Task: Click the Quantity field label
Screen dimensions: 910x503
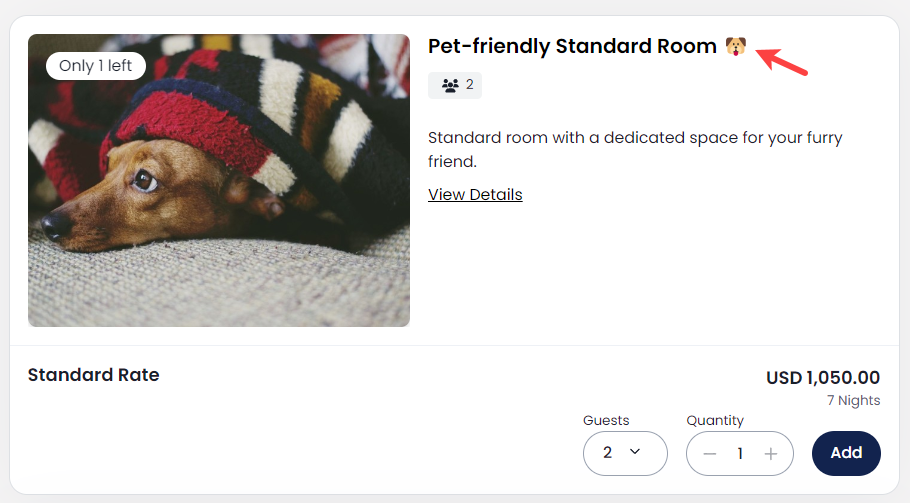Action: coord(715,420)
